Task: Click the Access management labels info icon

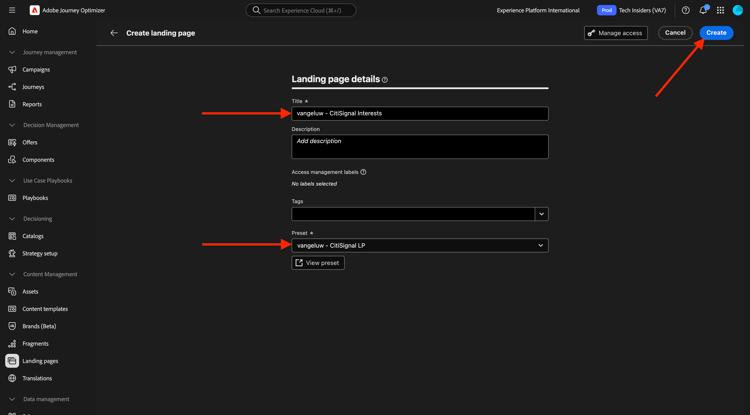Action: pos(363,172)
